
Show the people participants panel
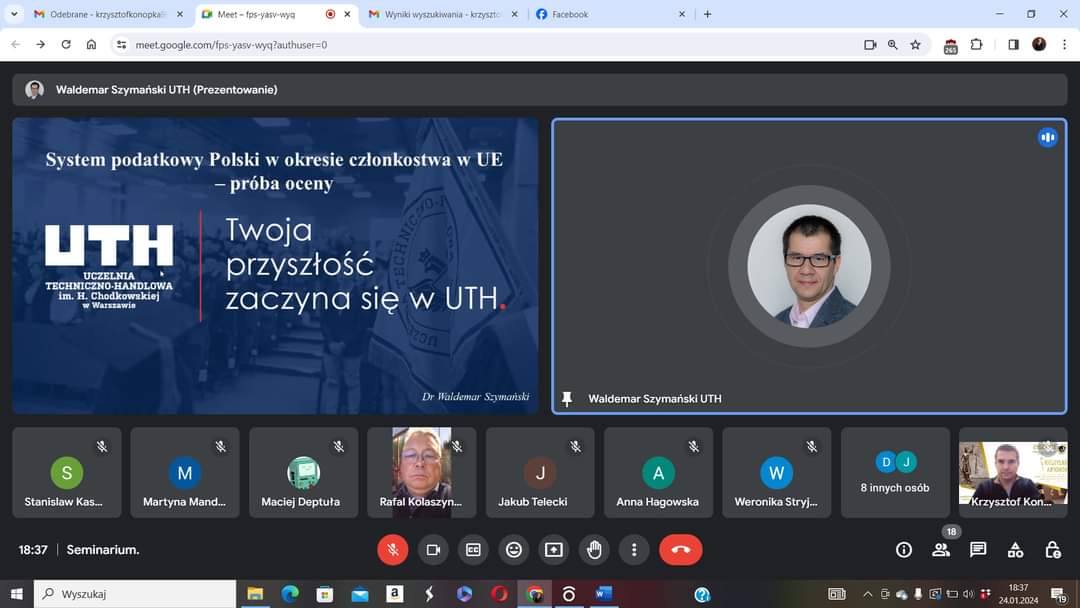(x=941, y=549)
